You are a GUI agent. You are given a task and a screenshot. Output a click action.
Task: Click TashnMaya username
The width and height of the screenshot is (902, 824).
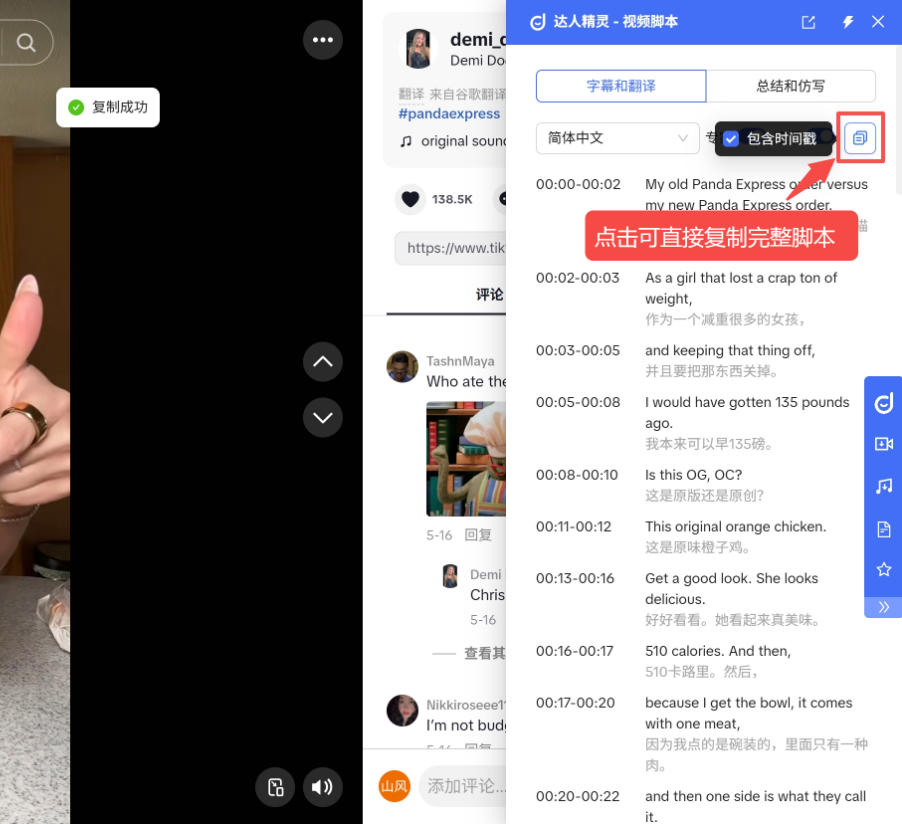pyautogui.click(x=460, y=361)
